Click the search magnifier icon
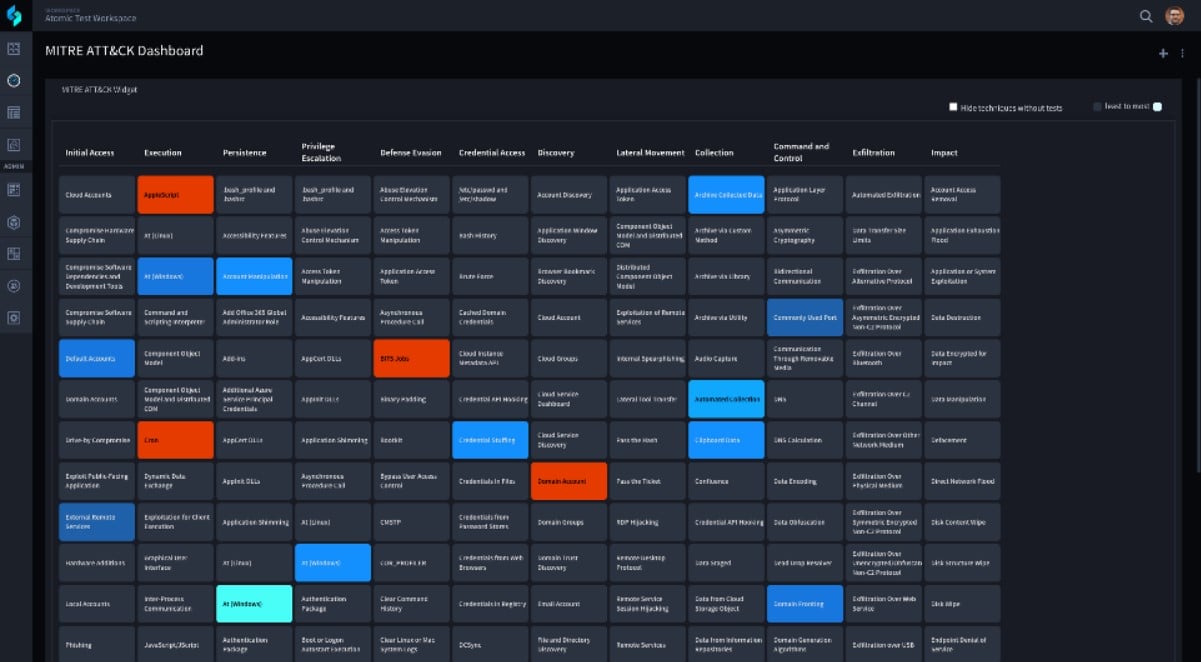 point(1146,16)
